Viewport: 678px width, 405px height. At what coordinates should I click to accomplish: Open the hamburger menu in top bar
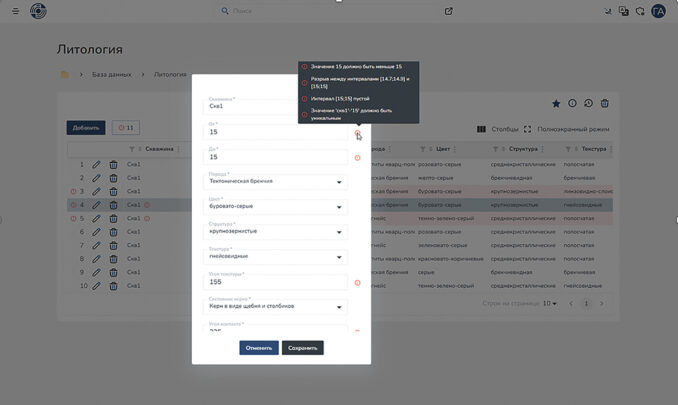pos(14,11)
